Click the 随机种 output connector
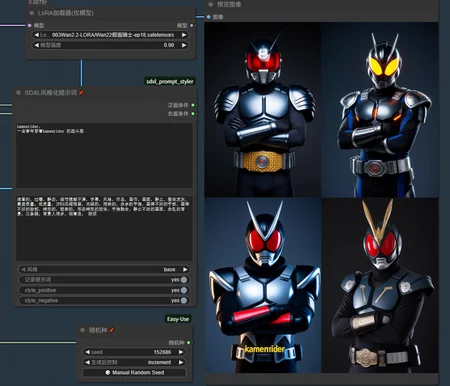Image resolution: width=450 pixels, height=386 pixels. [x=189, y=342]
